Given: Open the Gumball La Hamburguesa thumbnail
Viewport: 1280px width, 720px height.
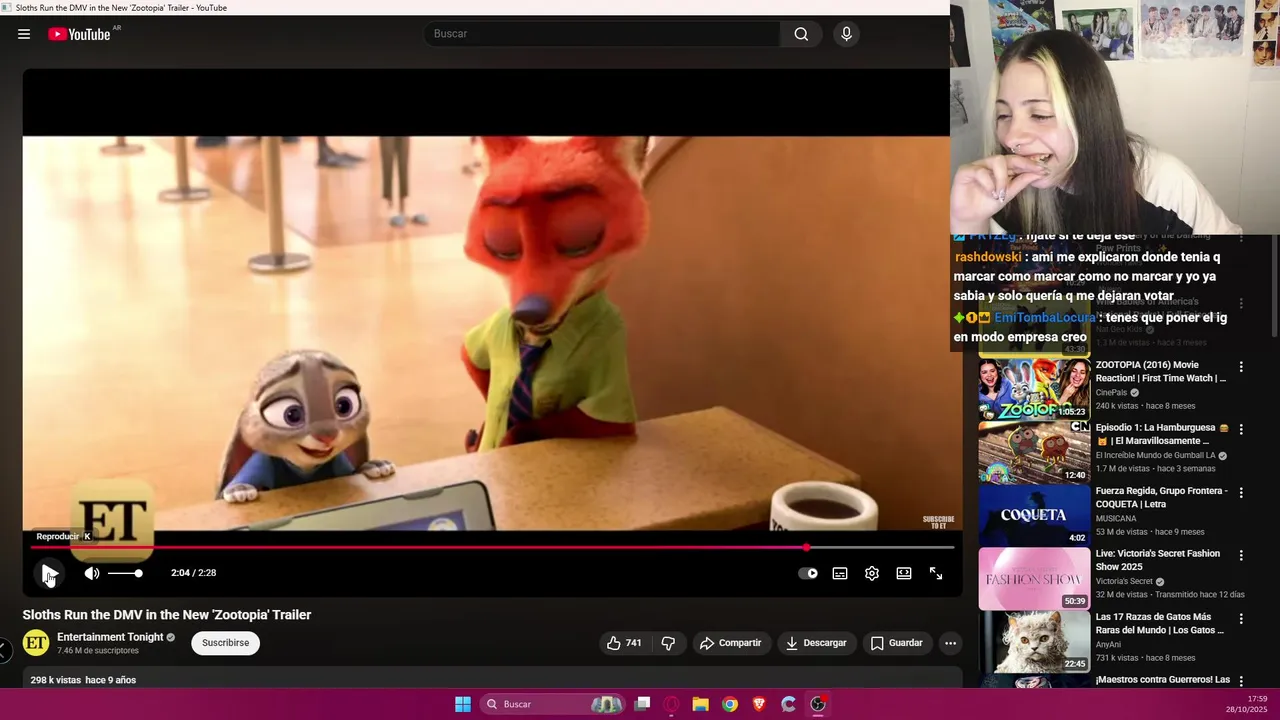Looking at the screenshot, I should point(1034,452).
